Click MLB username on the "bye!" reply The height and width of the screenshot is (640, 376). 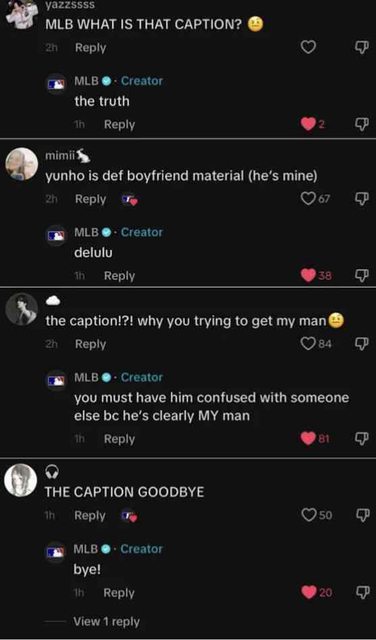coord(86,549)
